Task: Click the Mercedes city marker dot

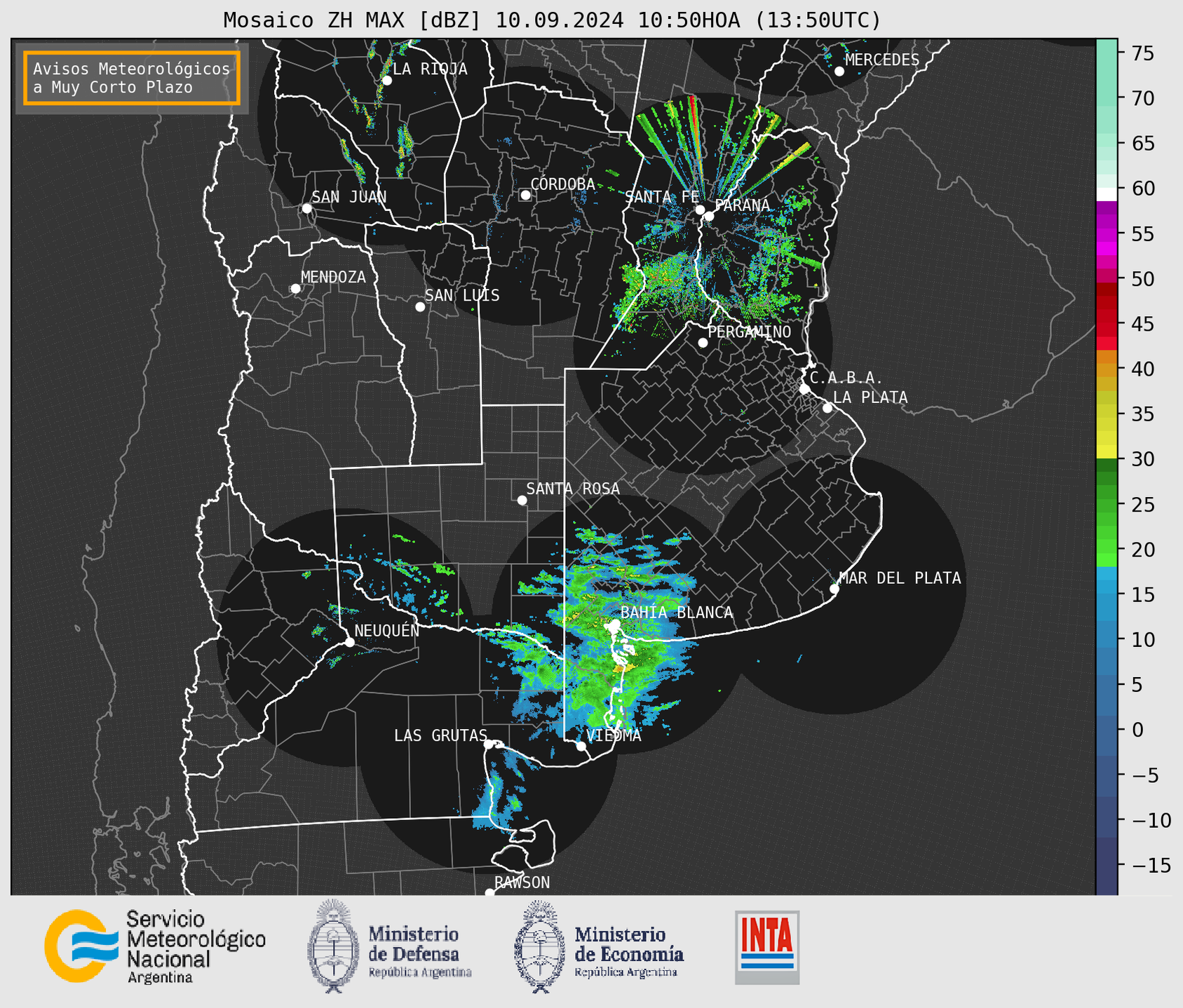Action: [x=839, y=71]
